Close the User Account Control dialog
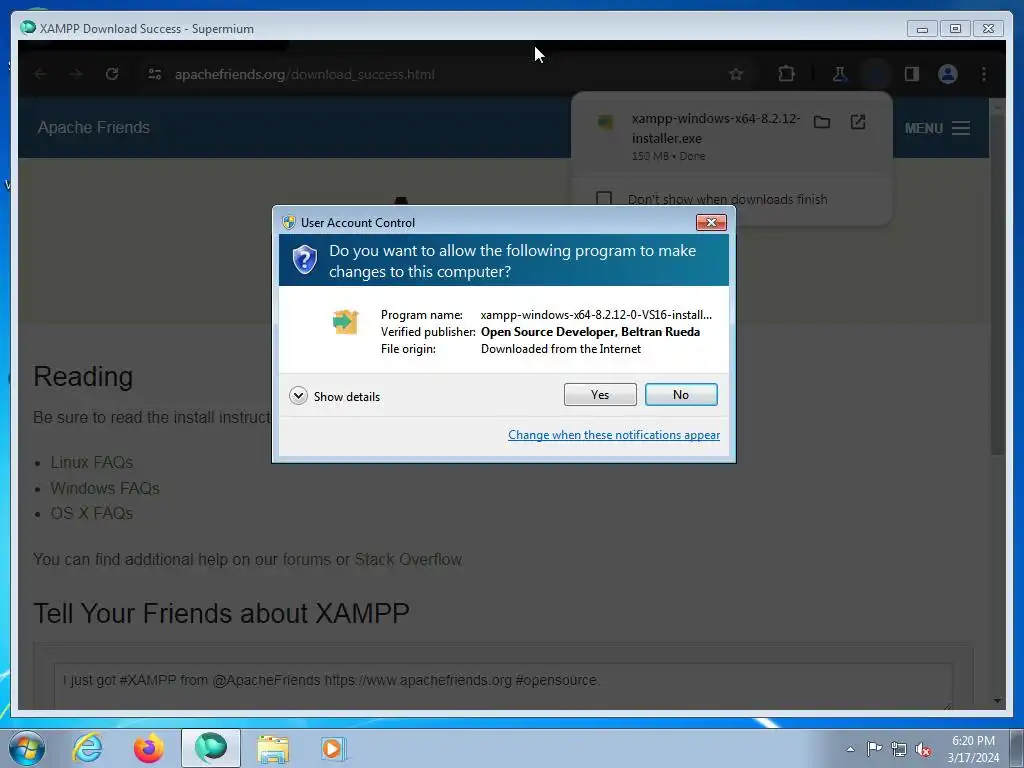The image size is (1024, 768). 711,223
